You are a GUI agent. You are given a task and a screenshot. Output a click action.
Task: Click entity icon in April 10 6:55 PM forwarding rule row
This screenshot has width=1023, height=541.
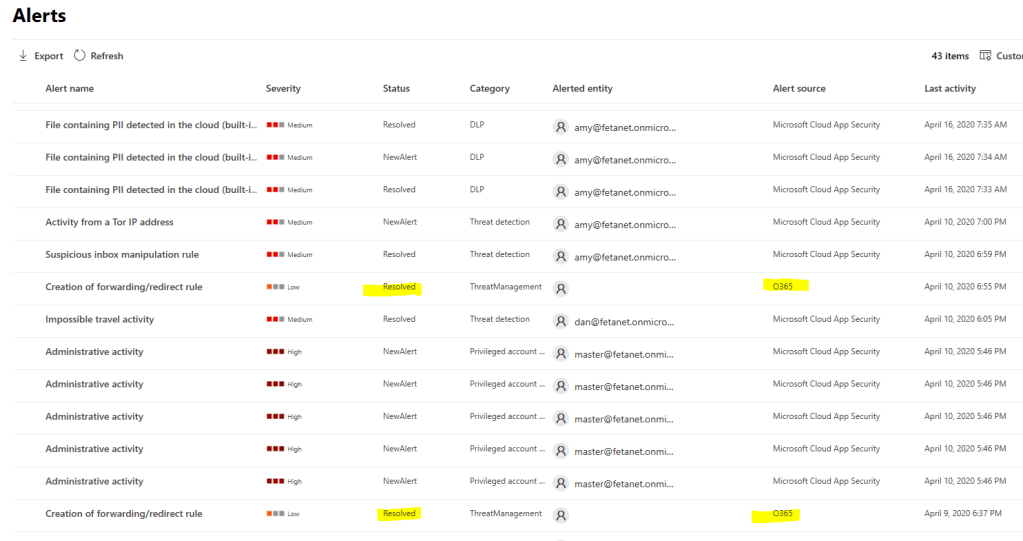[561, 288]
